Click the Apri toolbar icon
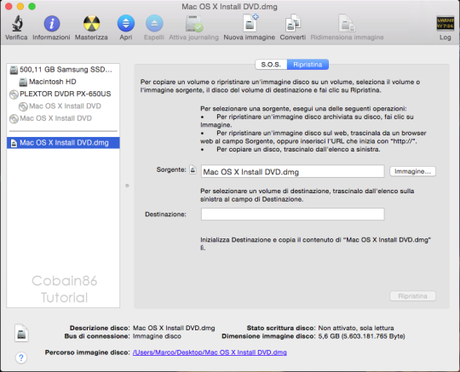 click(126, 24)
